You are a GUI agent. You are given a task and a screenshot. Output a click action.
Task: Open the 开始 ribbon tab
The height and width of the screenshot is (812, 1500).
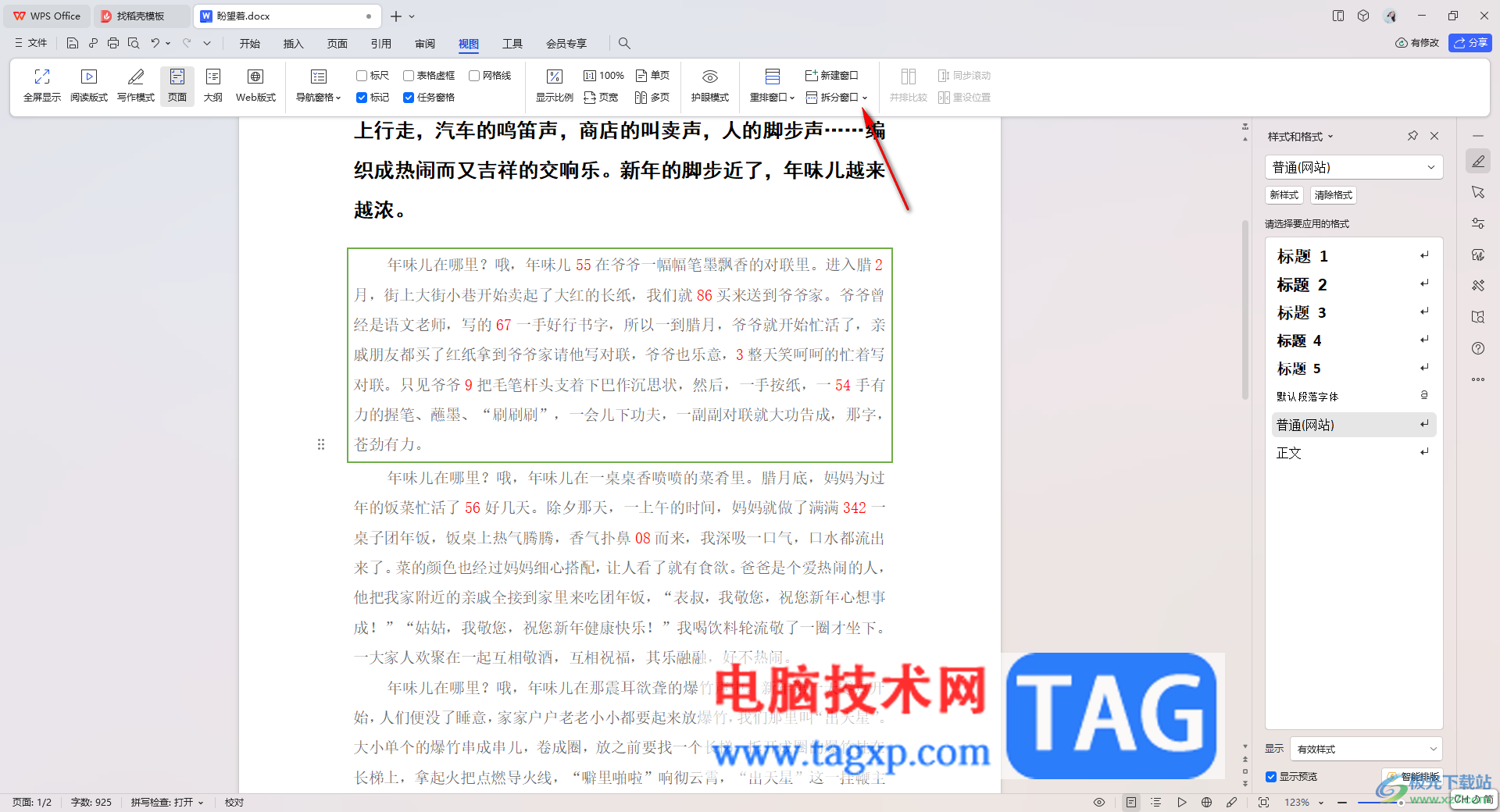point(250,44)
